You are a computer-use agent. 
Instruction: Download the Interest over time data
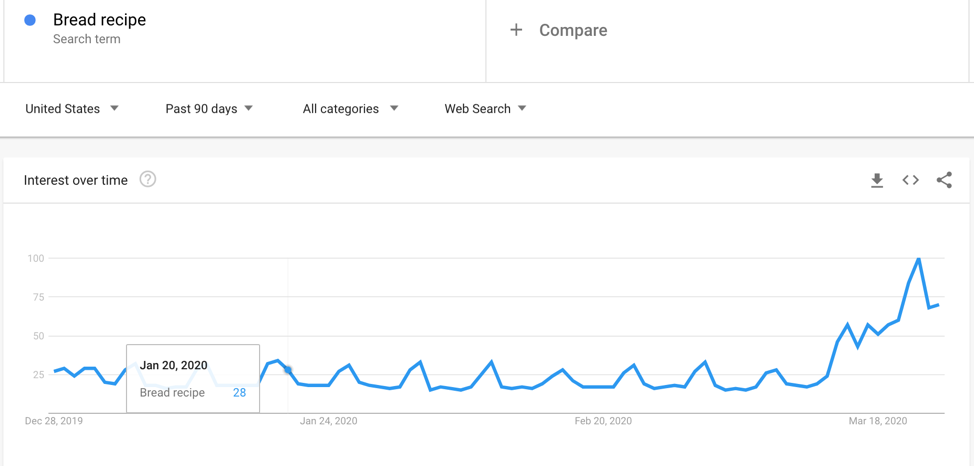(x=877, y=180)
